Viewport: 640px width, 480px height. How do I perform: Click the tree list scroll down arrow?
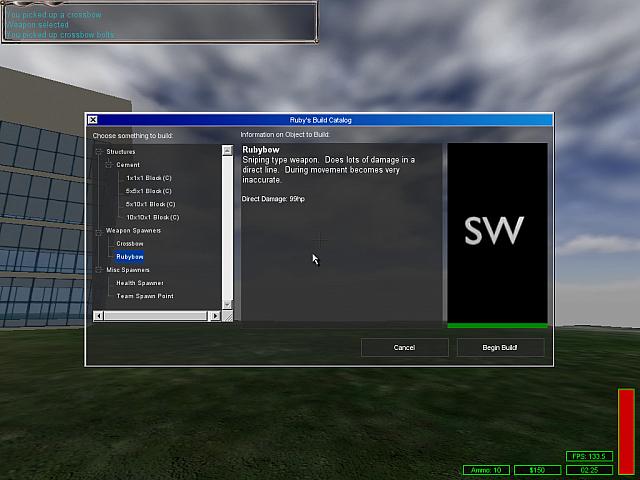tap(227, 304)
